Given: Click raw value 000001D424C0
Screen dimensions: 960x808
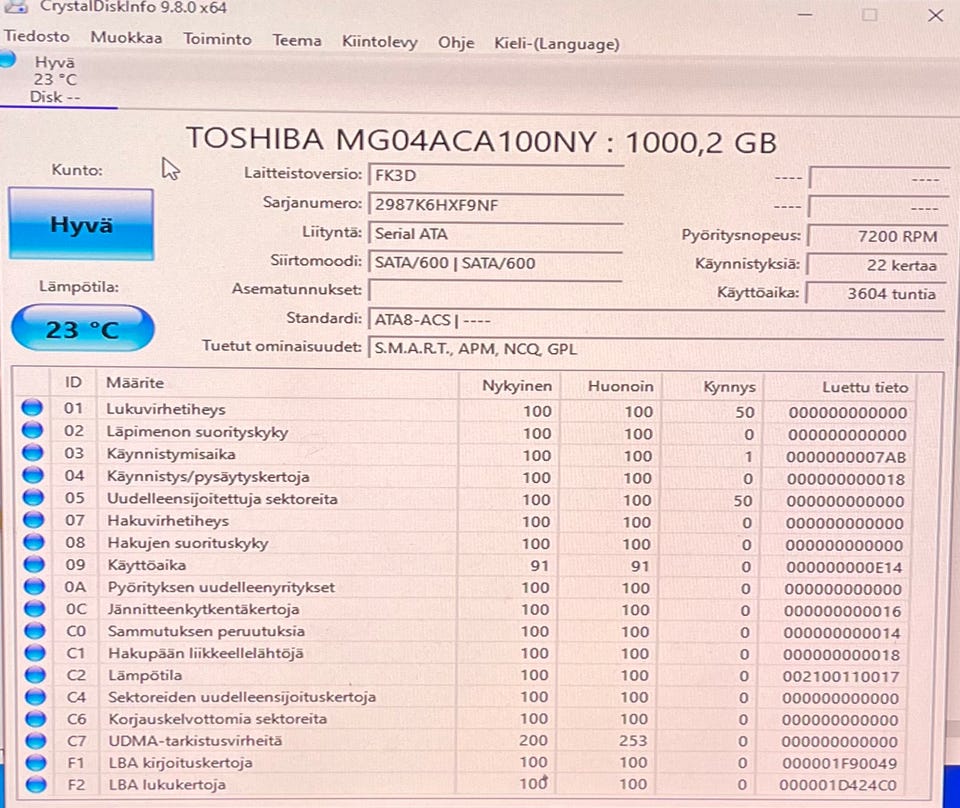Looking at the screenshot, I should [838, 785].
